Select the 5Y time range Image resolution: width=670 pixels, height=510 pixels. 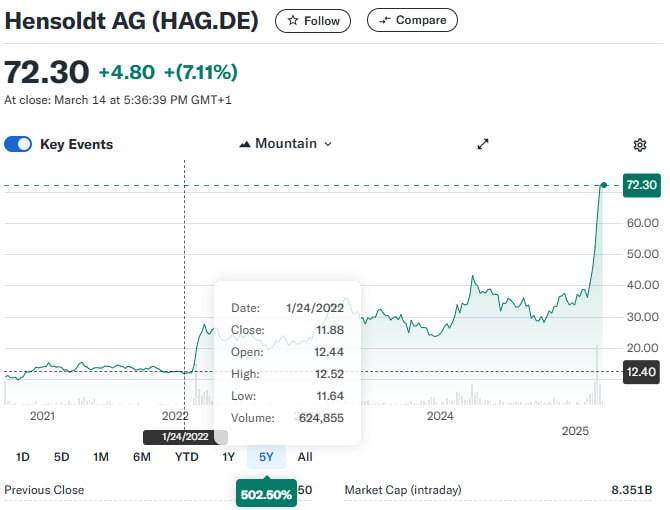pos(266,457)
